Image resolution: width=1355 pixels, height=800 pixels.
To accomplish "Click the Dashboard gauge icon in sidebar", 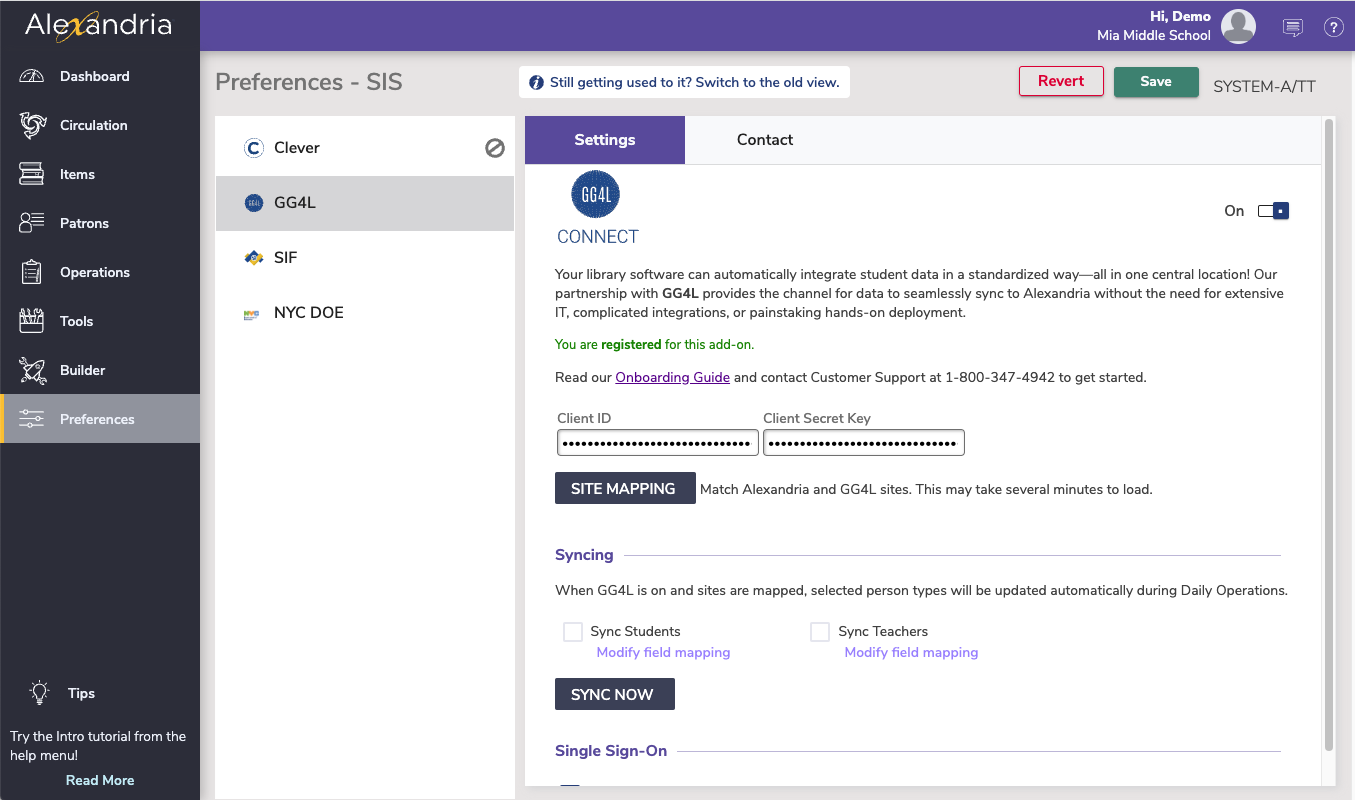I will 32,77.
